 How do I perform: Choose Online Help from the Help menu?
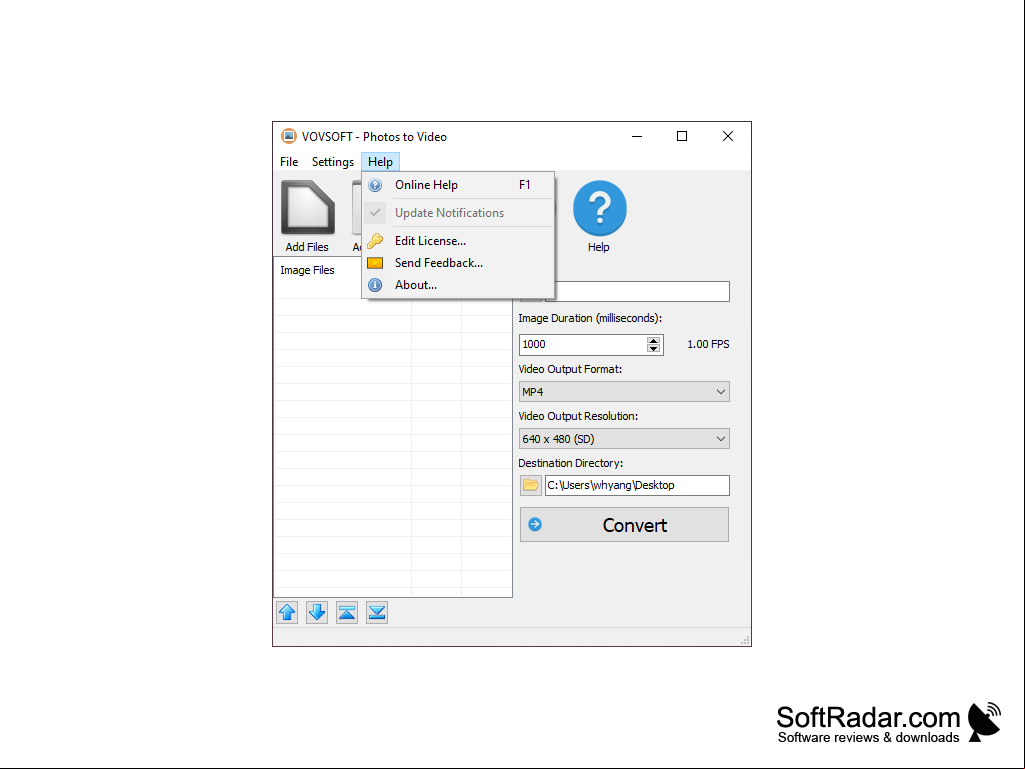tap(458, 185)
